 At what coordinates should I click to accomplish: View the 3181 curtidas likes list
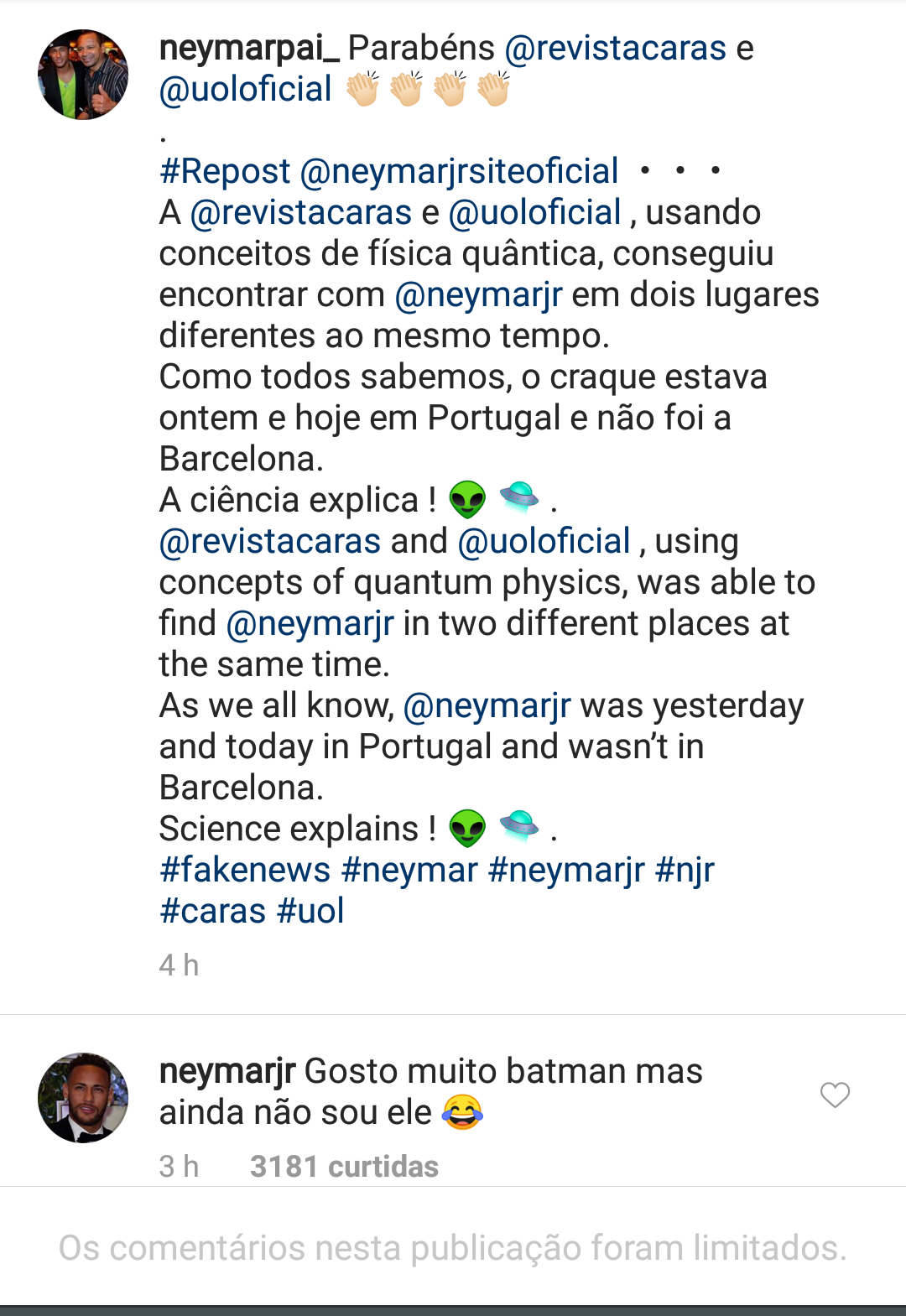click(344, 1167)
